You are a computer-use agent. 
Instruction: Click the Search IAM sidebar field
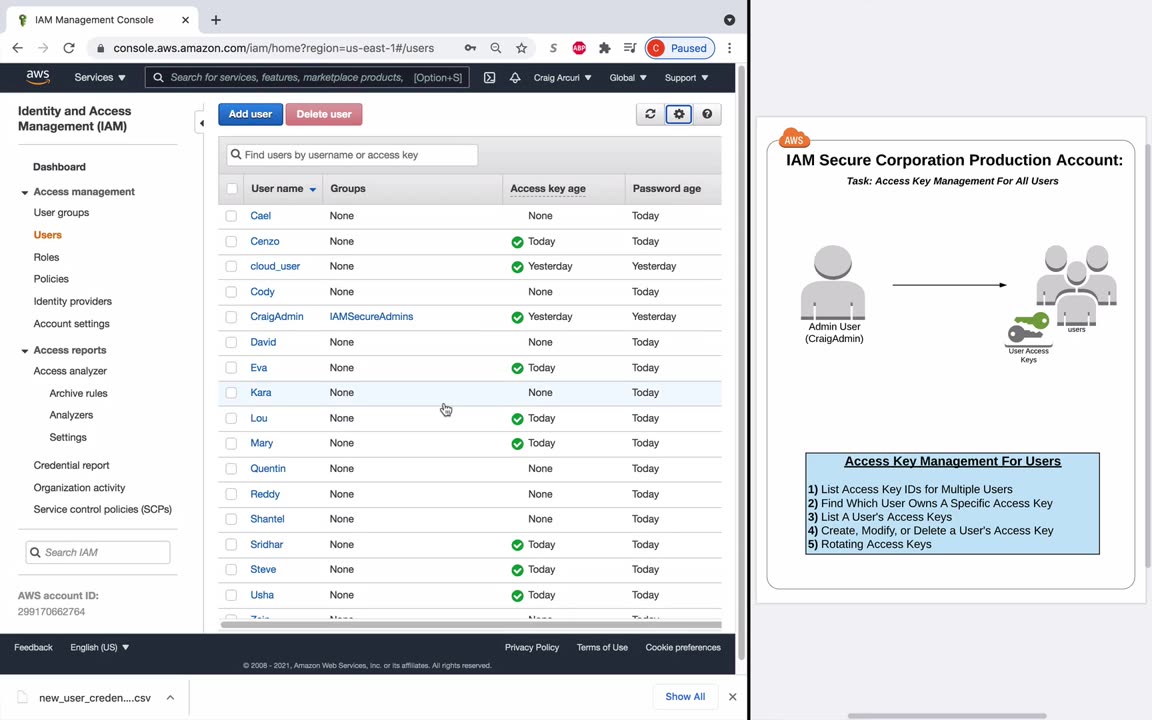(98, 552)
